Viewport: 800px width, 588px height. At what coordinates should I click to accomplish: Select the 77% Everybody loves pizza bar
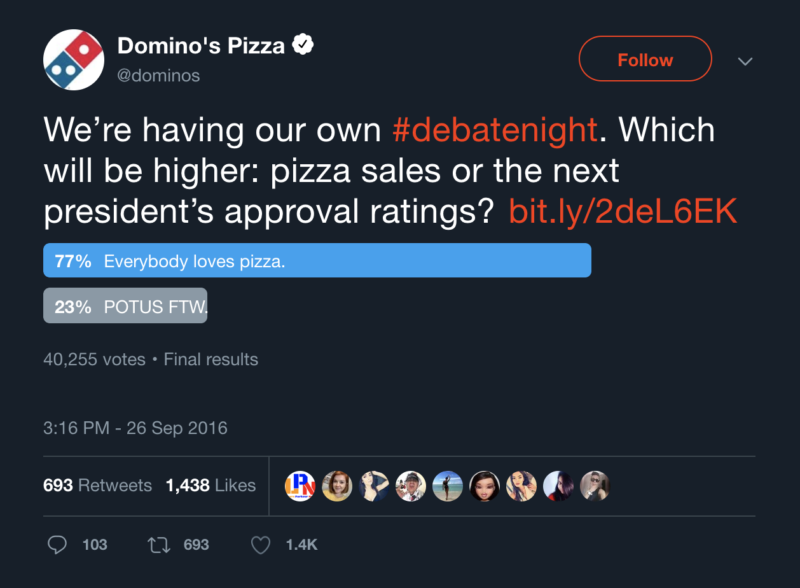pos(317,261)
